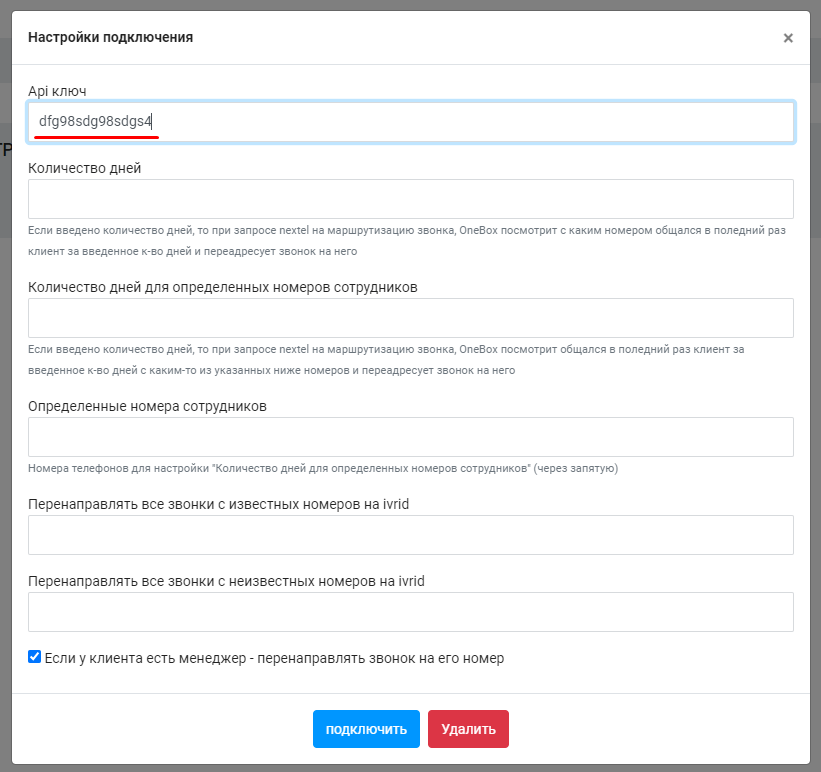Click the 'Настройки подключения' dialog title

[111, 37]
